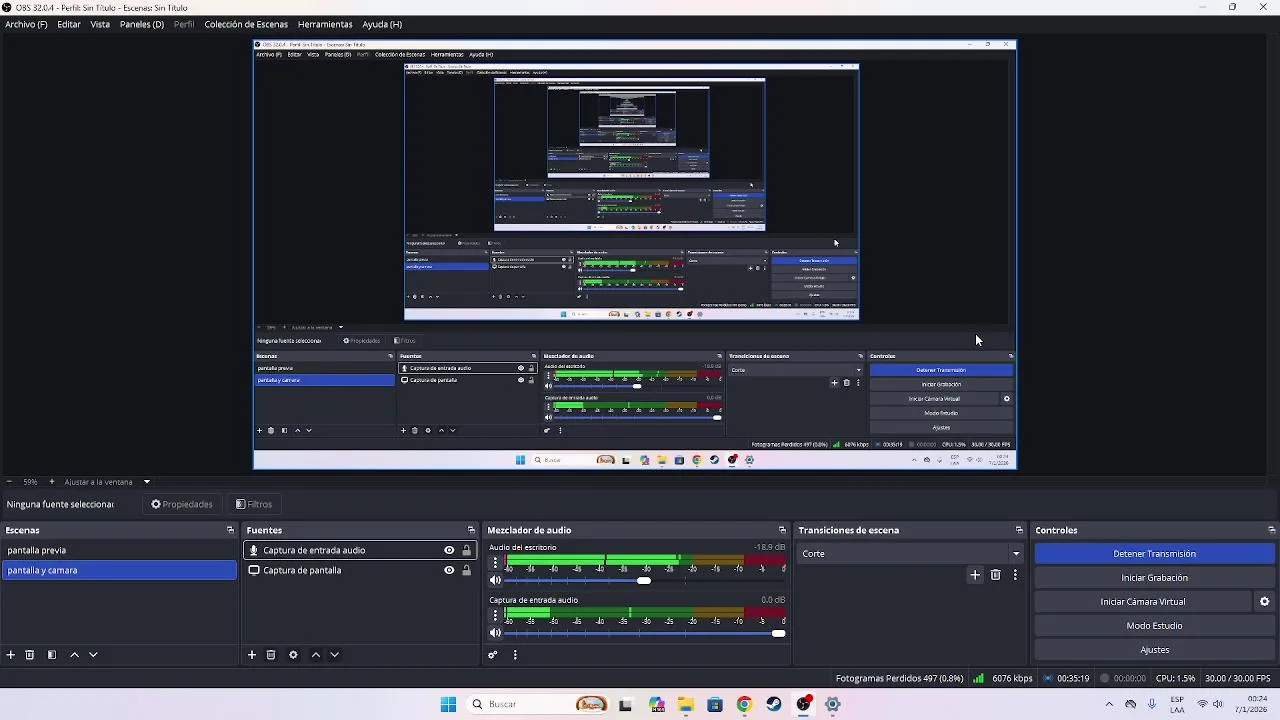This screenshot has width=1280, height=720.
Task: Zoom in preview with plus icon
Action: coord(52,482)
